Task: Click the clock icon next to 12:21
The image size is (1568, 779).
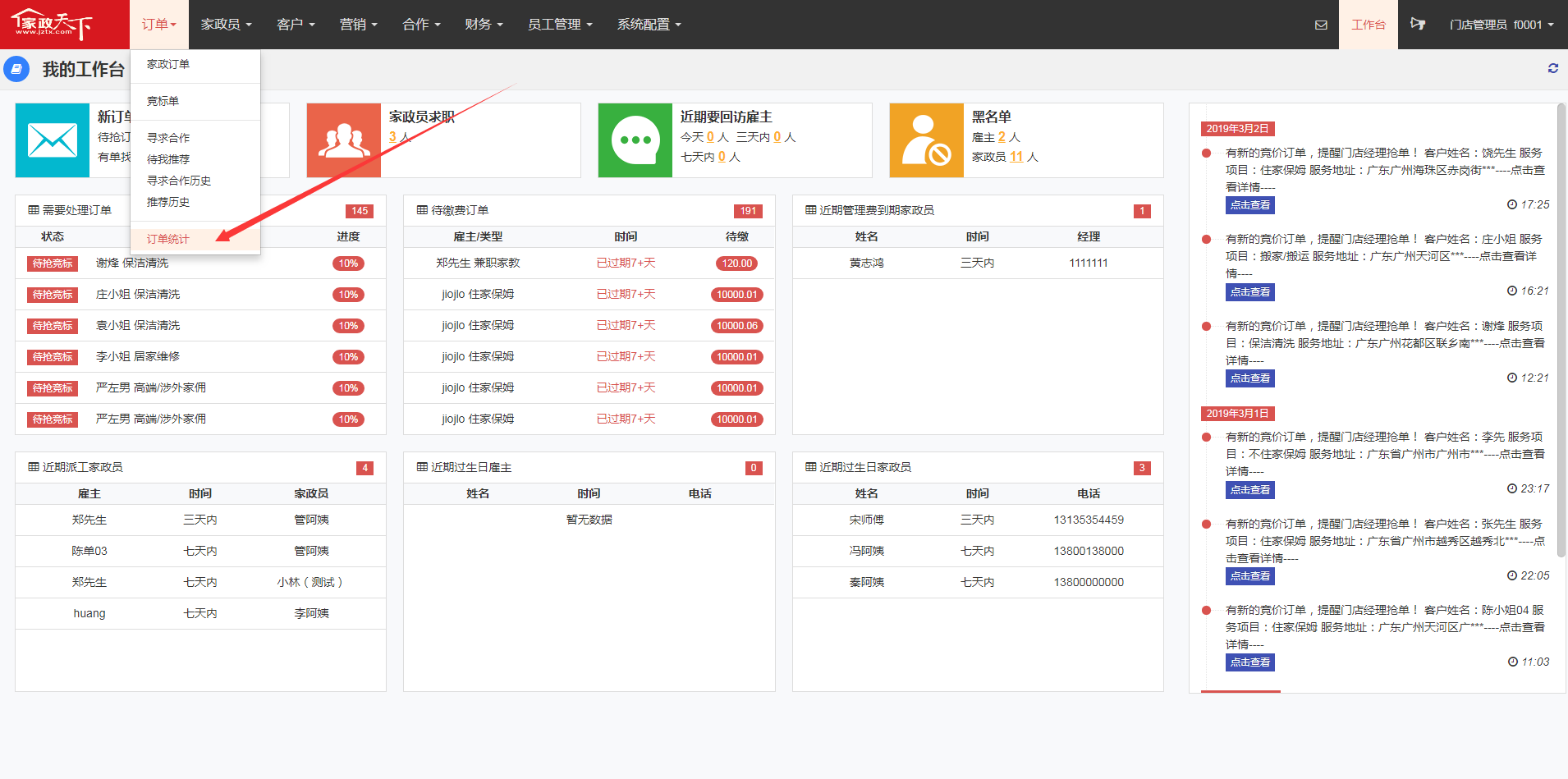Action: 1512,378
